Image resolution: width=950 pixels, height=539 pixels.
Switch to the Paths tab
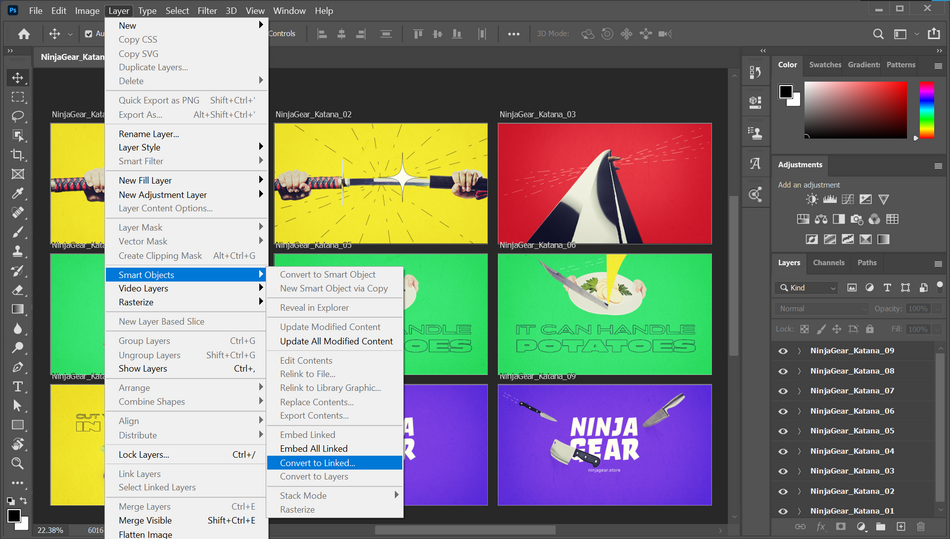(x=866, y=263)
